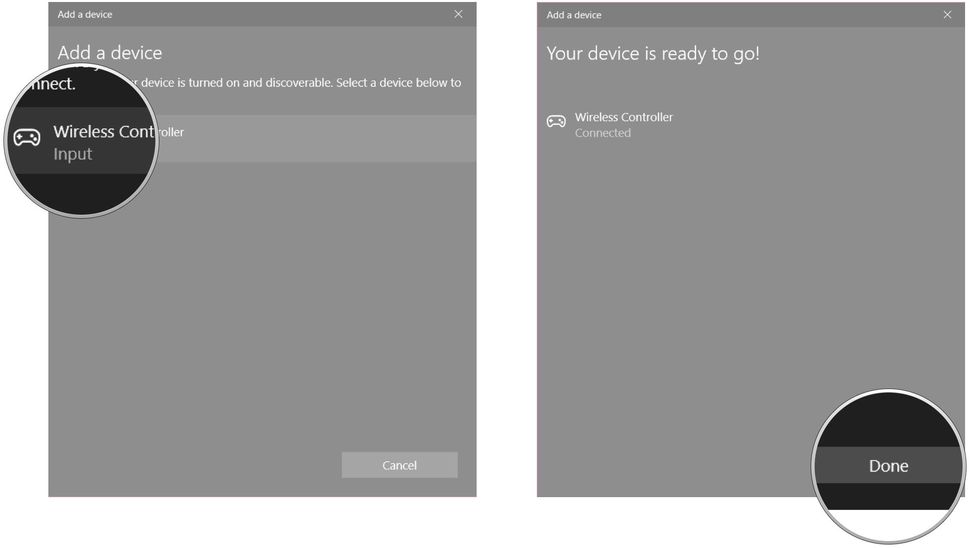This screenshot has height=548, width=970.
Task: Click the 'Your device is ready to go!' heading
Action: point(653,54)
